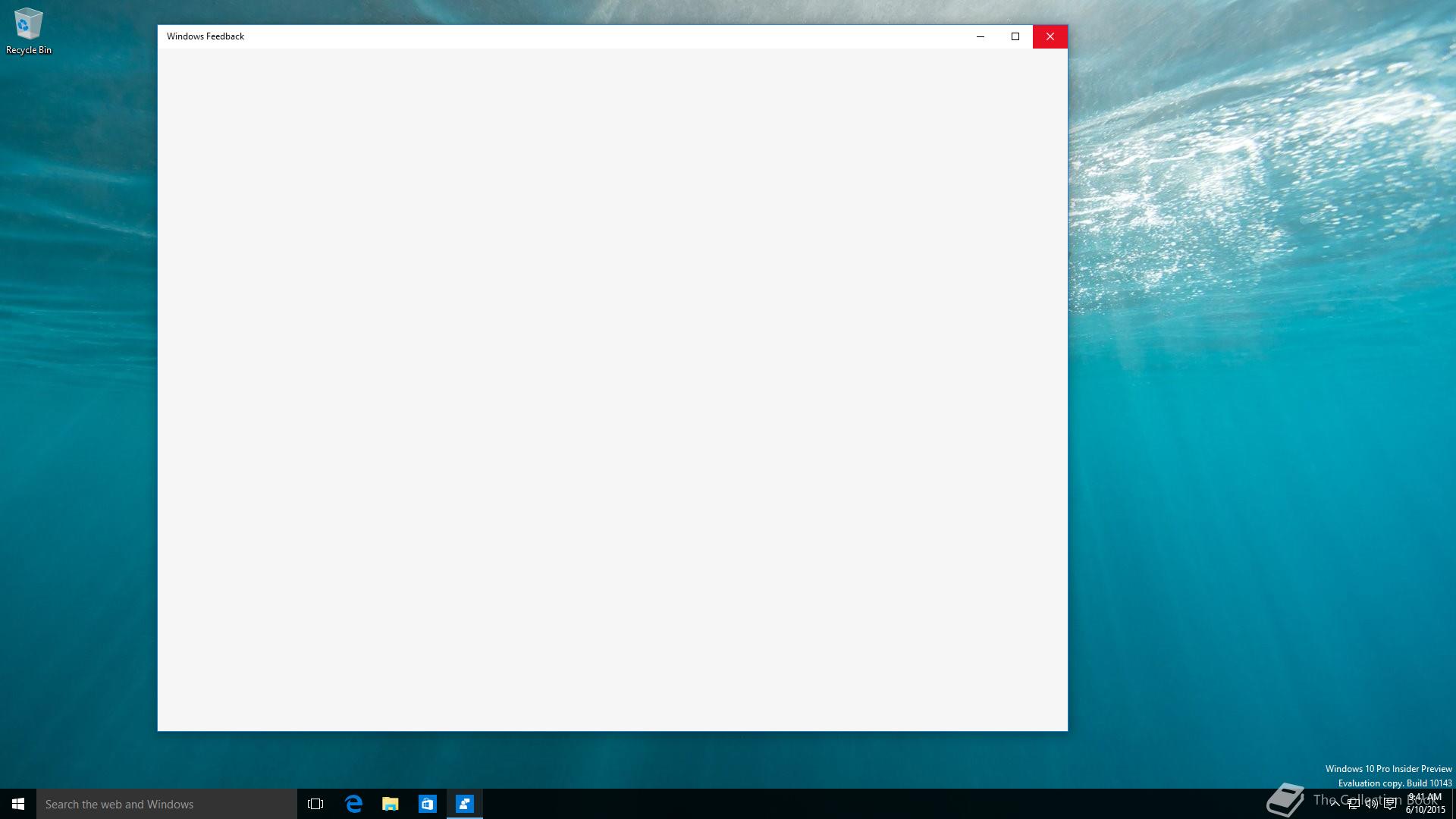The image size is (1456, 819).
Task: Open the Action Center notifications icon
Action: pos(1390,804)
